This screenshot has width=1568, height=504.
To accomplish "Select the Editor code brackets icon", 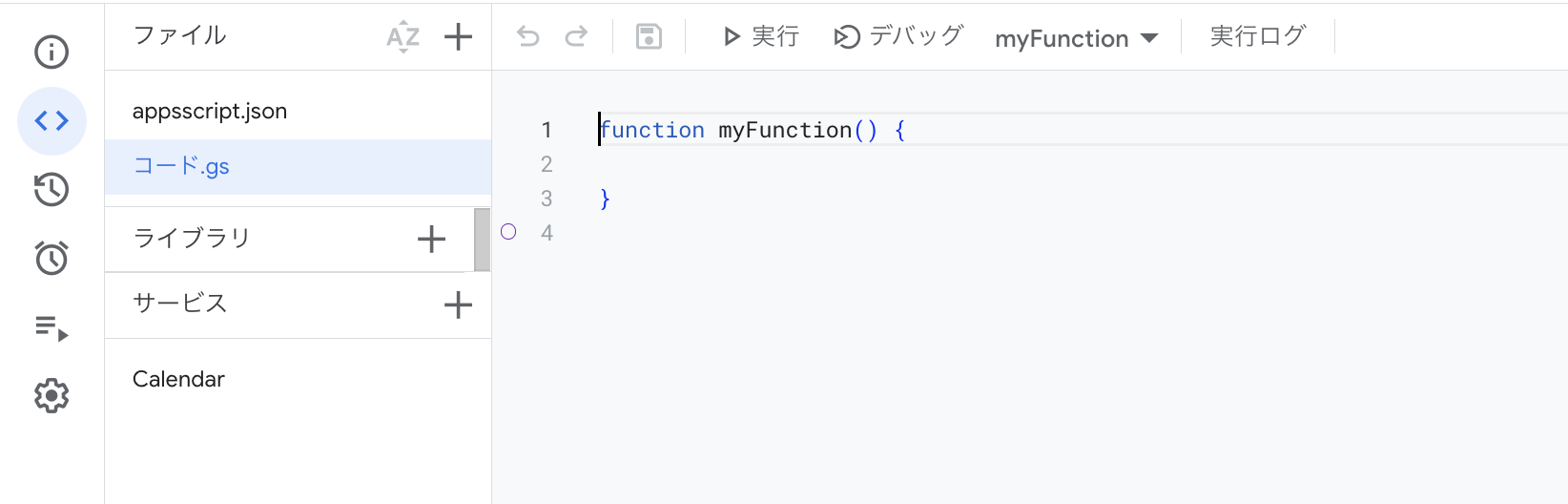I will (x=52, y=120).
